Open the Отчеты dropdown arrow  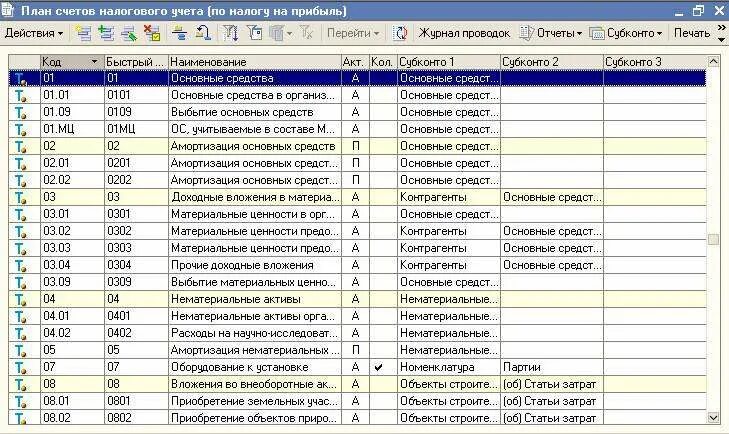pyautogui.click(x=579, y=33)
